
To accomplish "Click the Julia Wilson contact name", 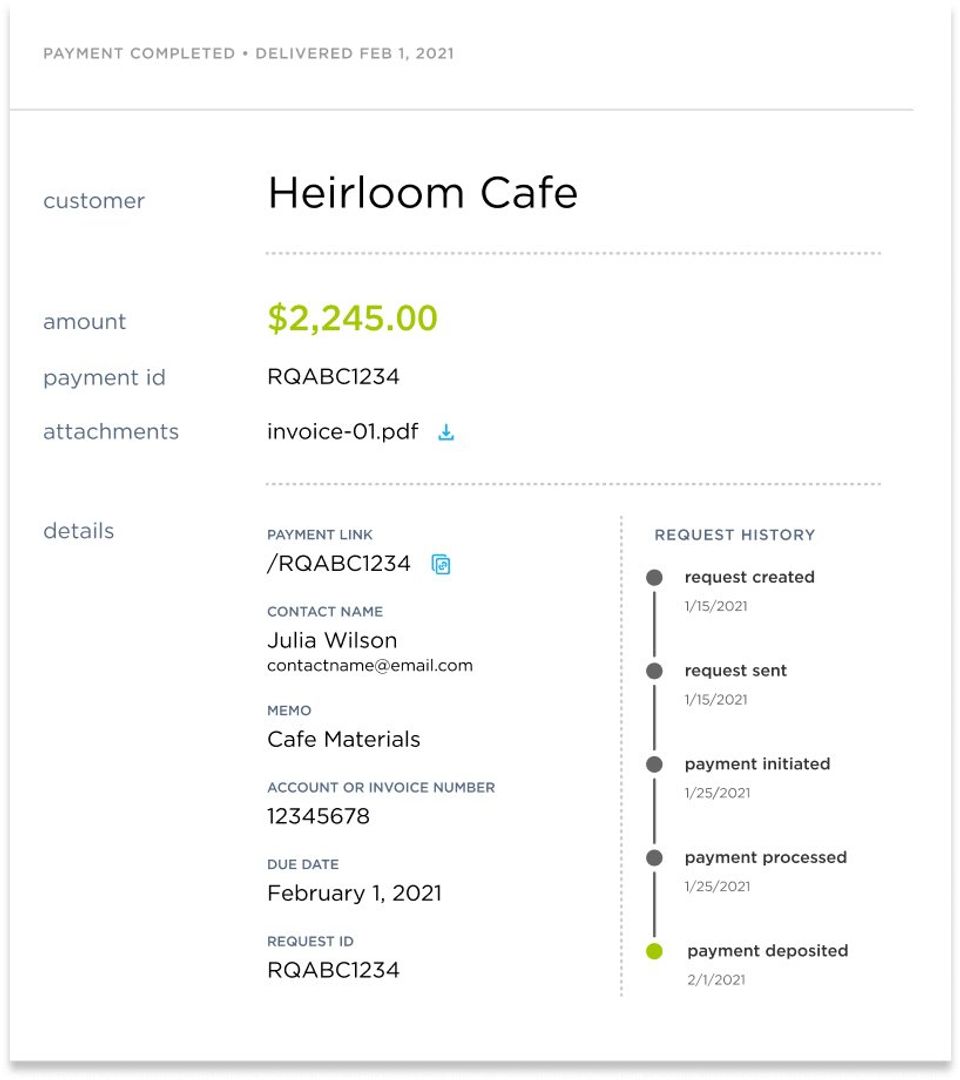I will [332, 640].
